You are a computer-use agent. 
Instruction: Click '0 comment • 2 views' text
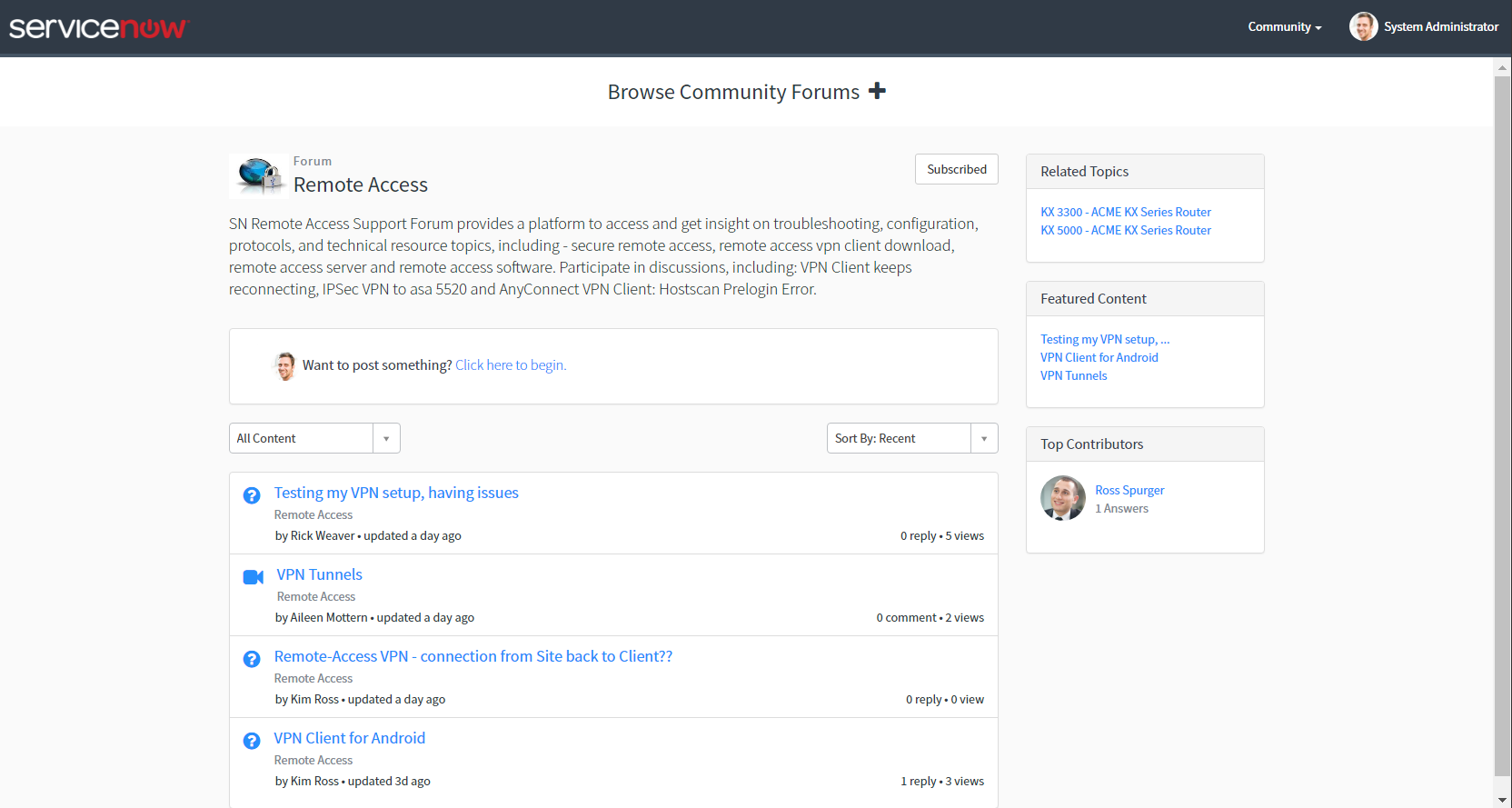coord(930,617)
